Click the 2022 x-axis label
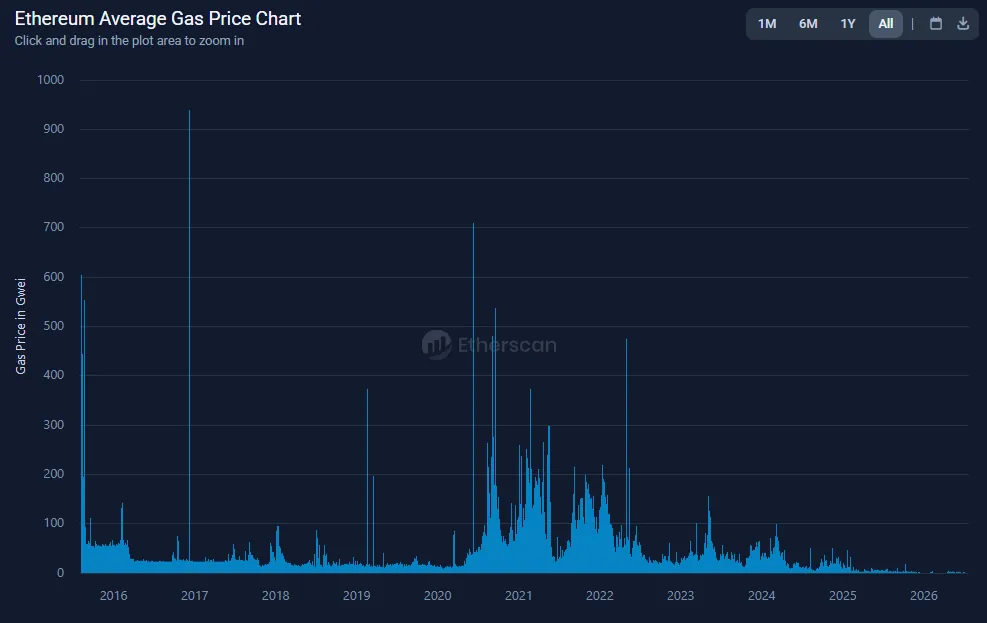Viewport: 987px width, 623px height. click(x=599, y=595)
